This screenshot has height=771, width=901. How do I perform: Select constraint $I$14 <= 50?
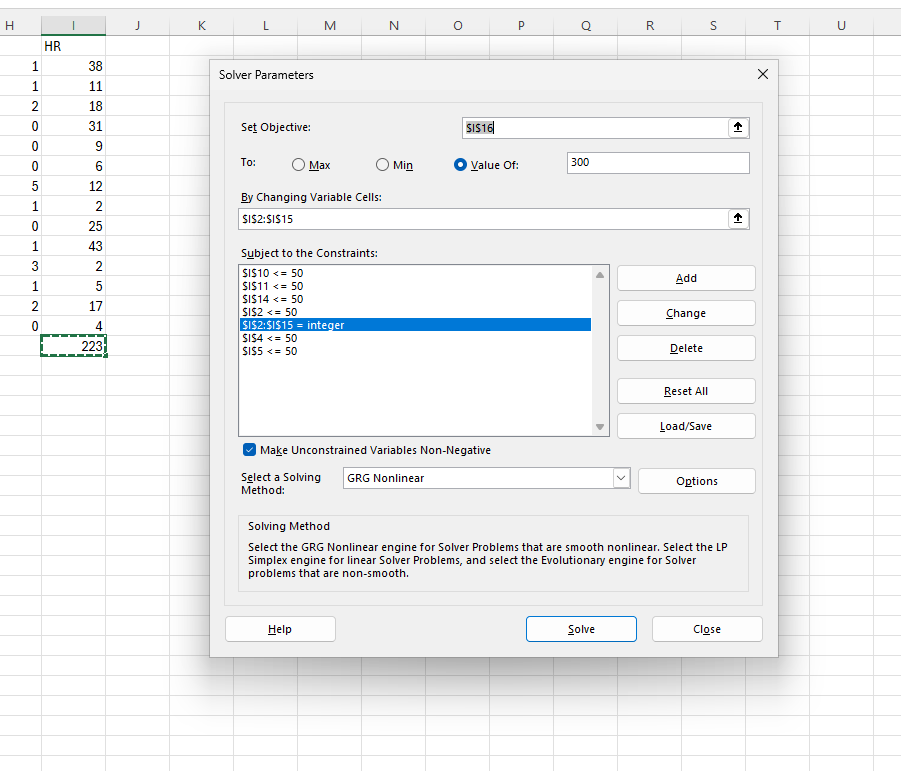(415, 299)
